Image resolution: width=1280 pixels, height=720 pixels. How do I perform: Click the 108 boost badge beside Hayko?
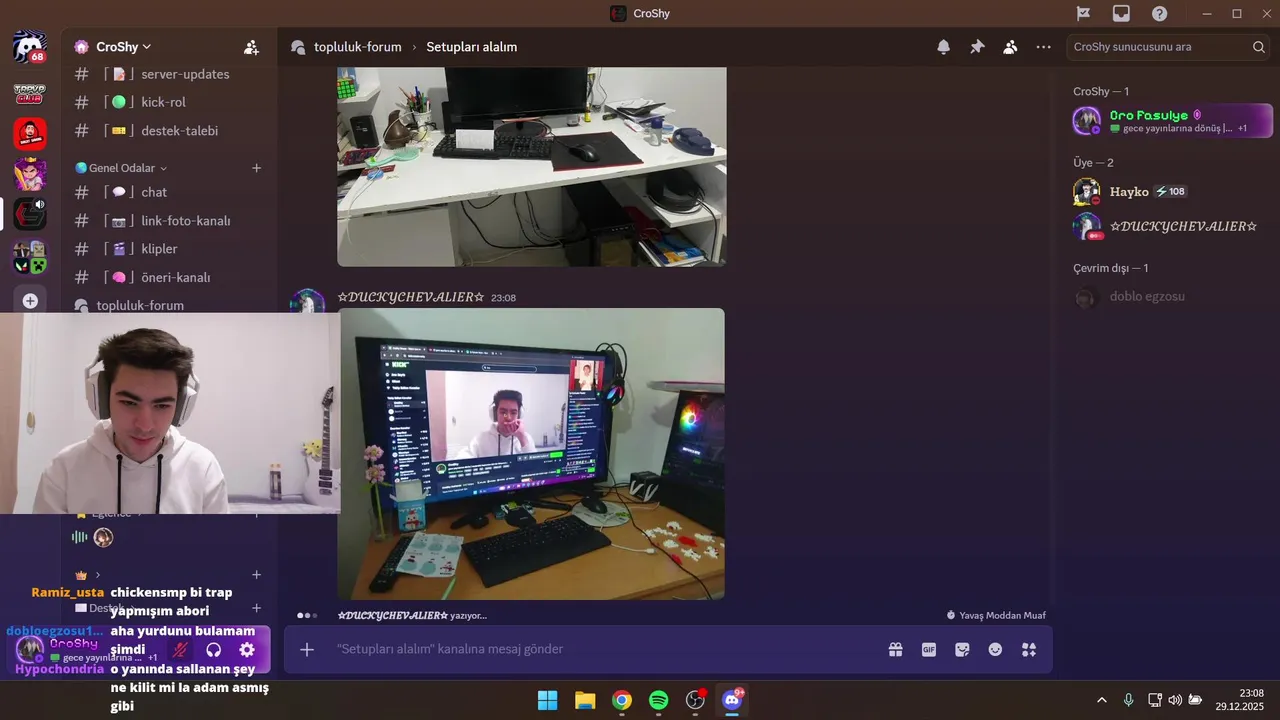click(x=1171, y=192)
